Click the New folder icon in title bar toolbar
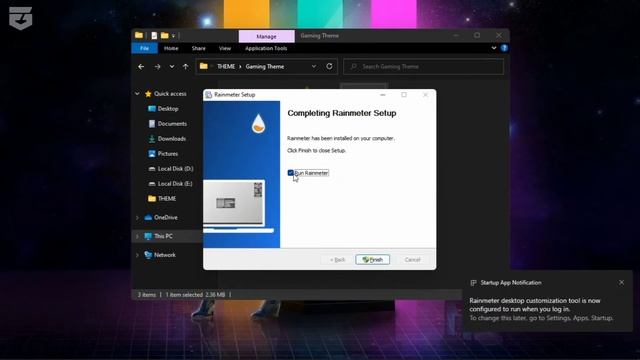640x360 pixels. tap(164, 36)
